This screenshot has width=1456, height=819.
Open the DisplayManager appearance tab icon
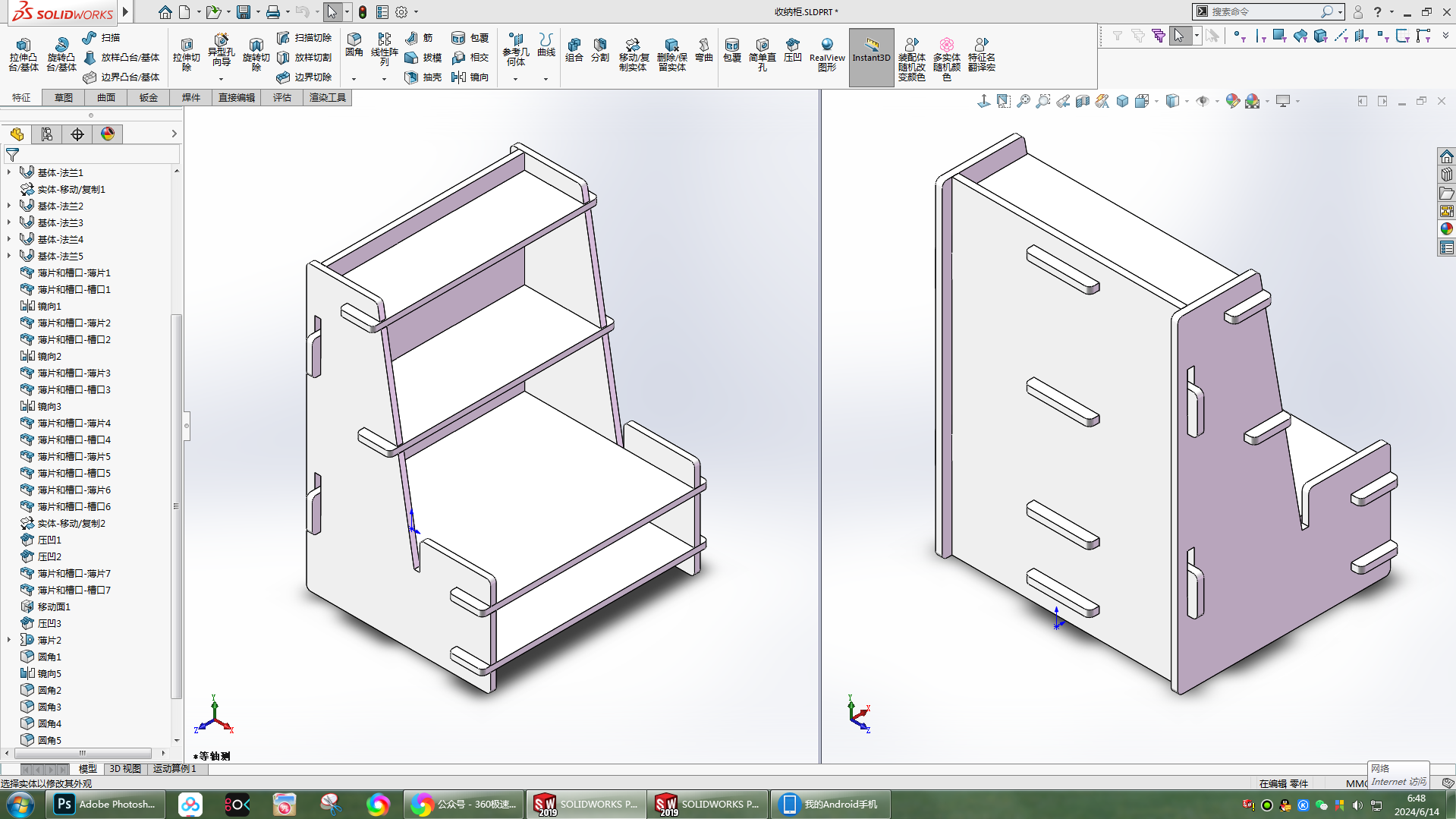tap(108, 134)
